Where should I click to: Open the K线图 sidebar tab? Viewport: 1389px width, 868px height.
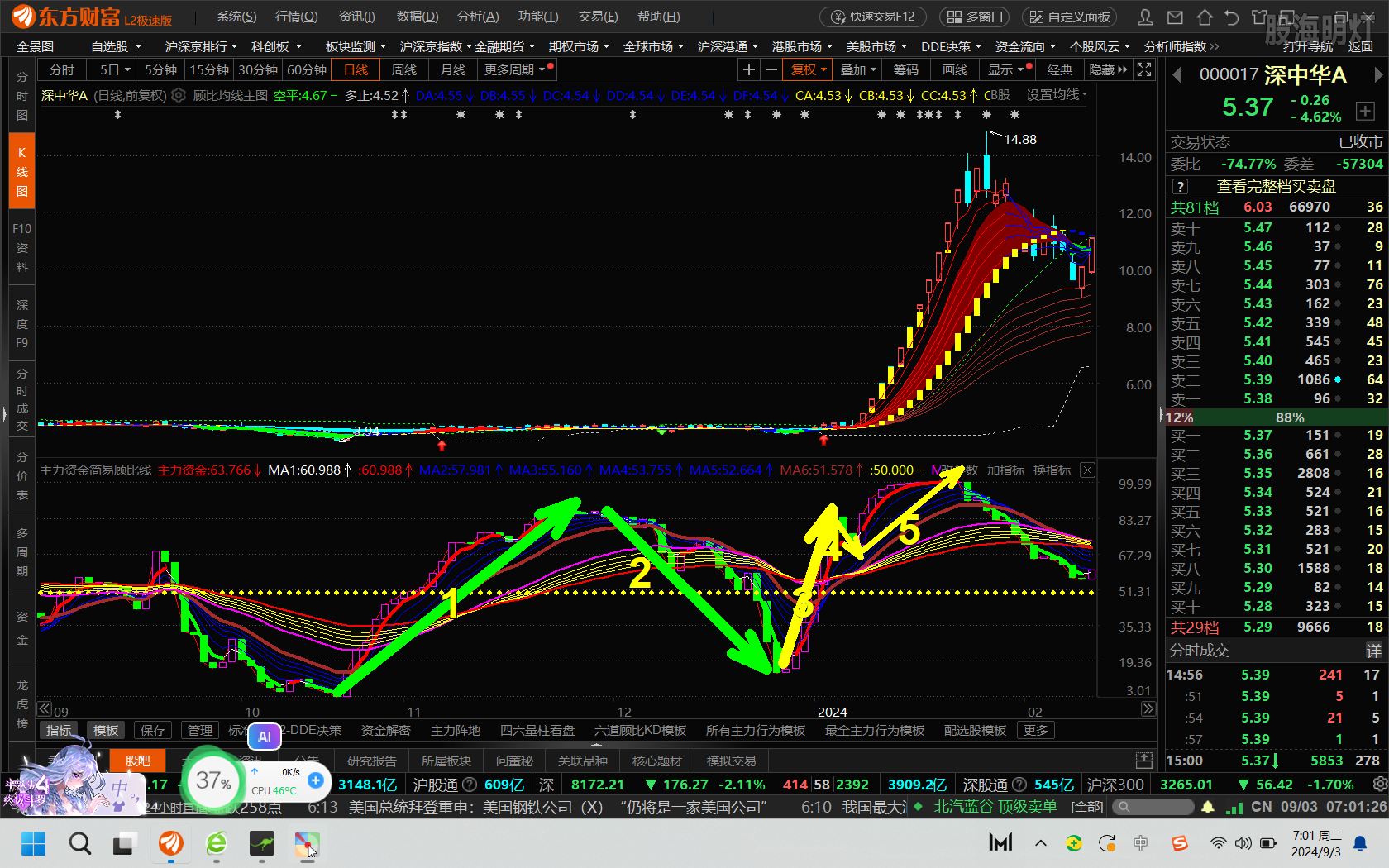(22, 171)
